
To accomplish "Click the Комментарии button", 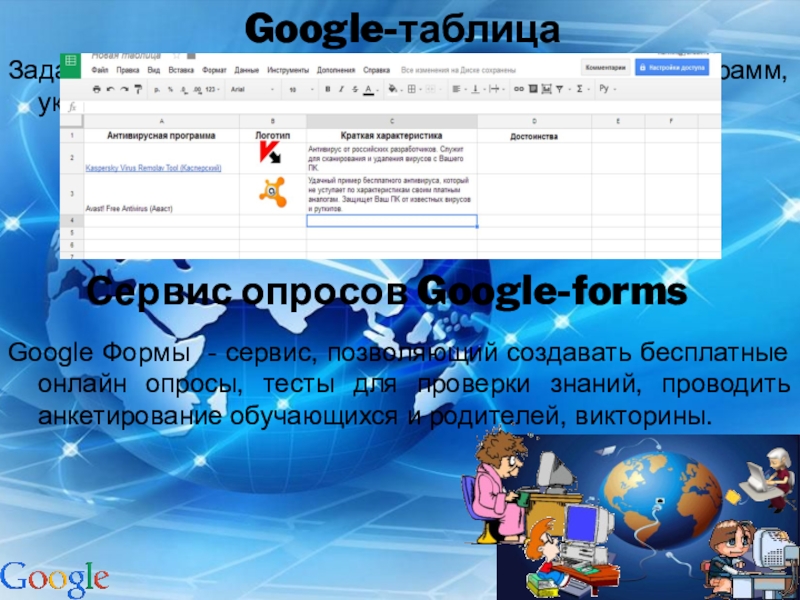I will click(x=606, y=67).
